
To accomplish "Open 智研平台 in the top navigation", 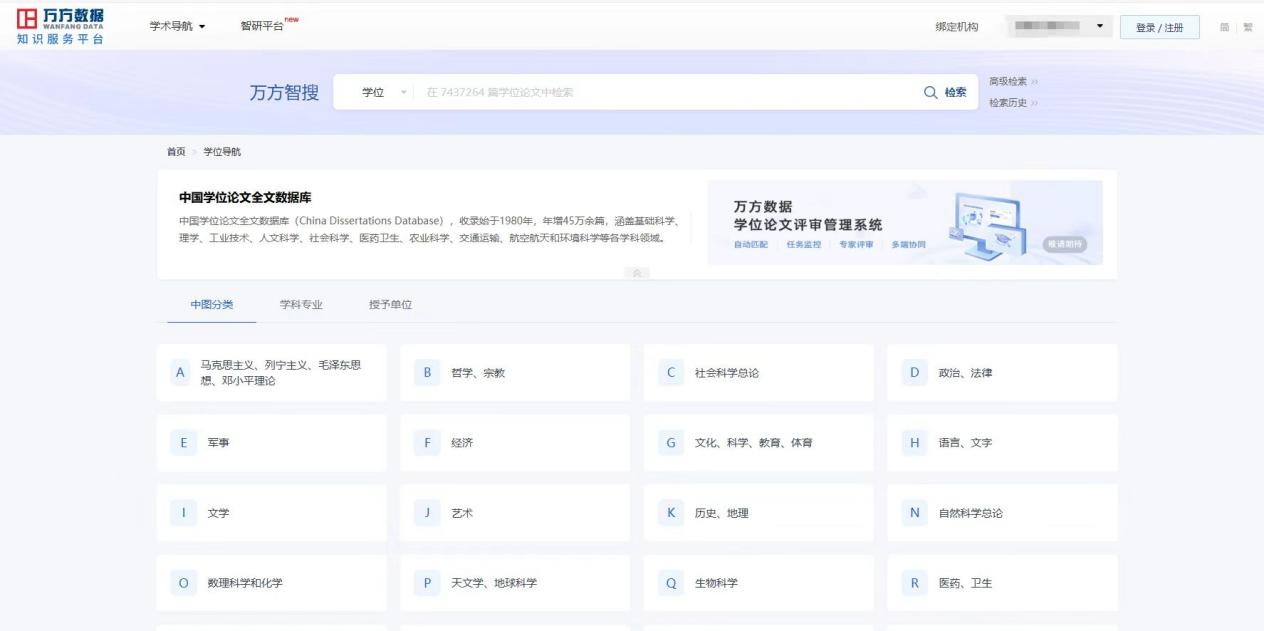I will (x=263, y=27).
